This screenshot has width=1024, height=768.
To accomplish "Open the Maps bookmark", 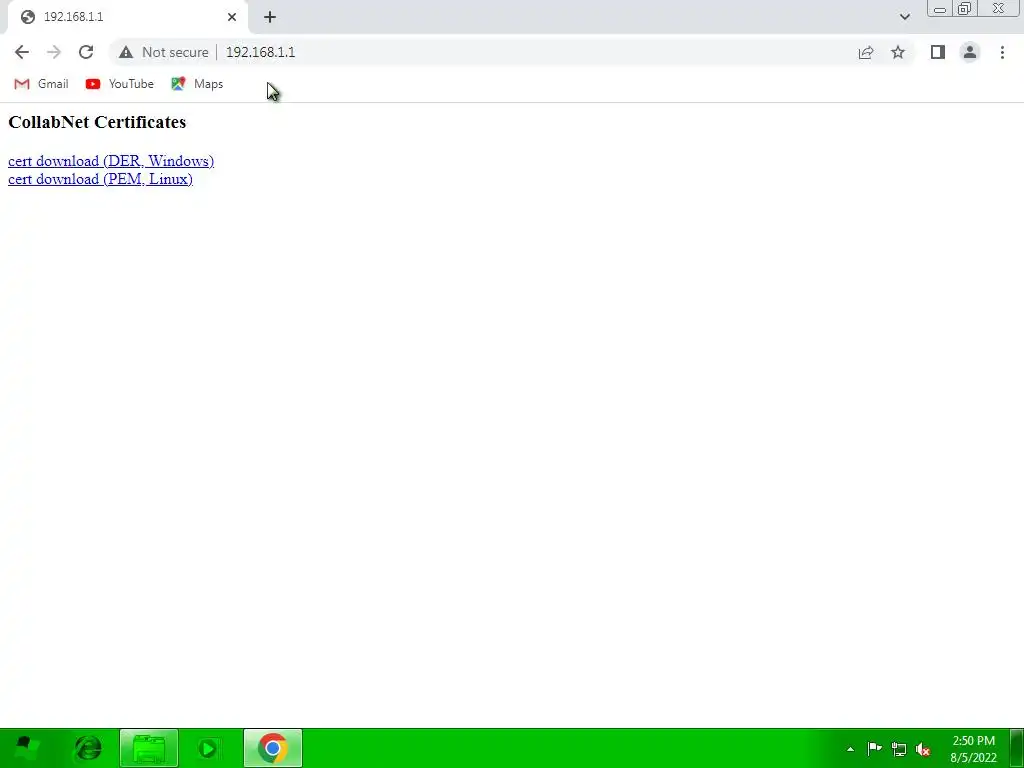I will 197,84.
